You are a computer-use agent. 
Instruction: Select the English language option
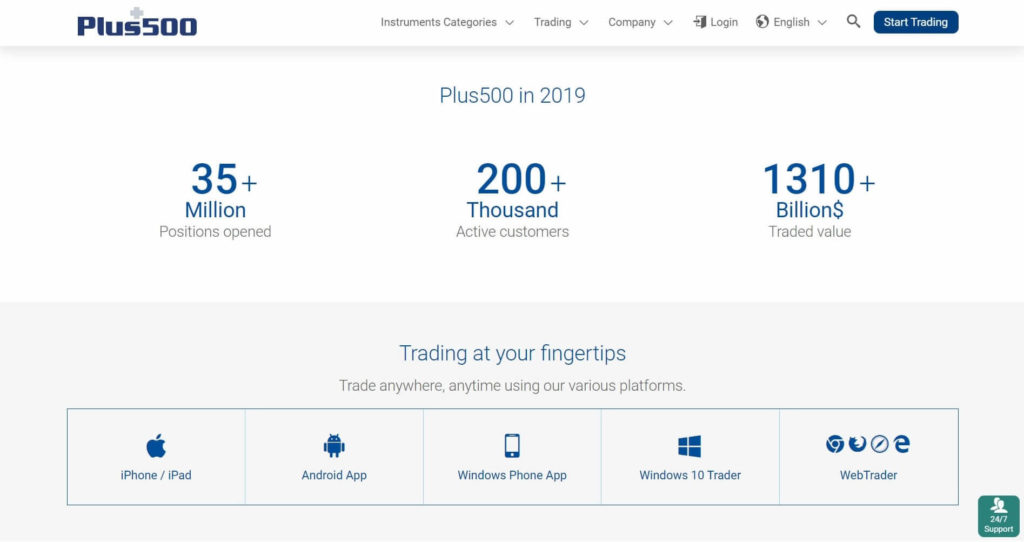(x=792, y=22)
